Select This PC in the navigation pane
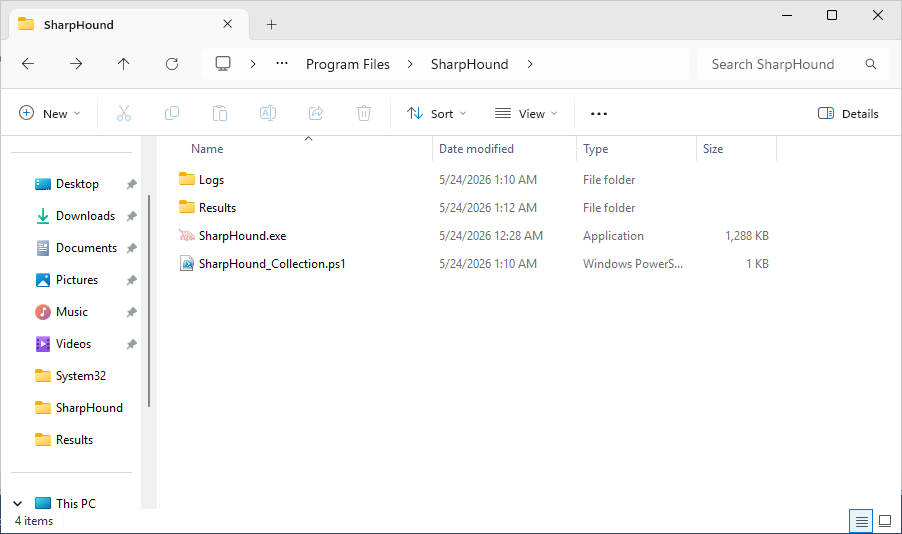 [x=75, y=504]
